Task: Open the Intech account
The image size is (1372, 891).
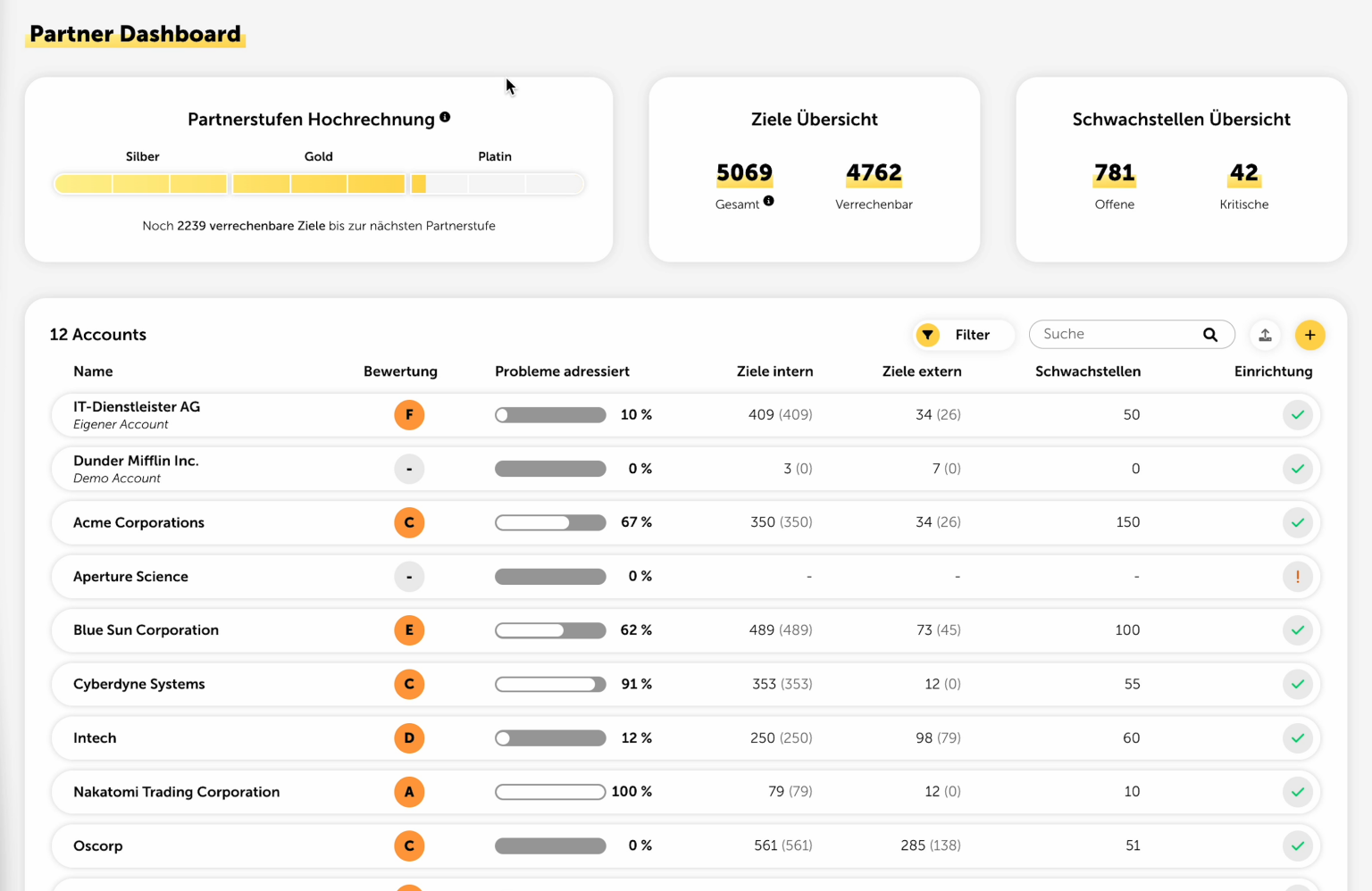Action: (685, 738)
